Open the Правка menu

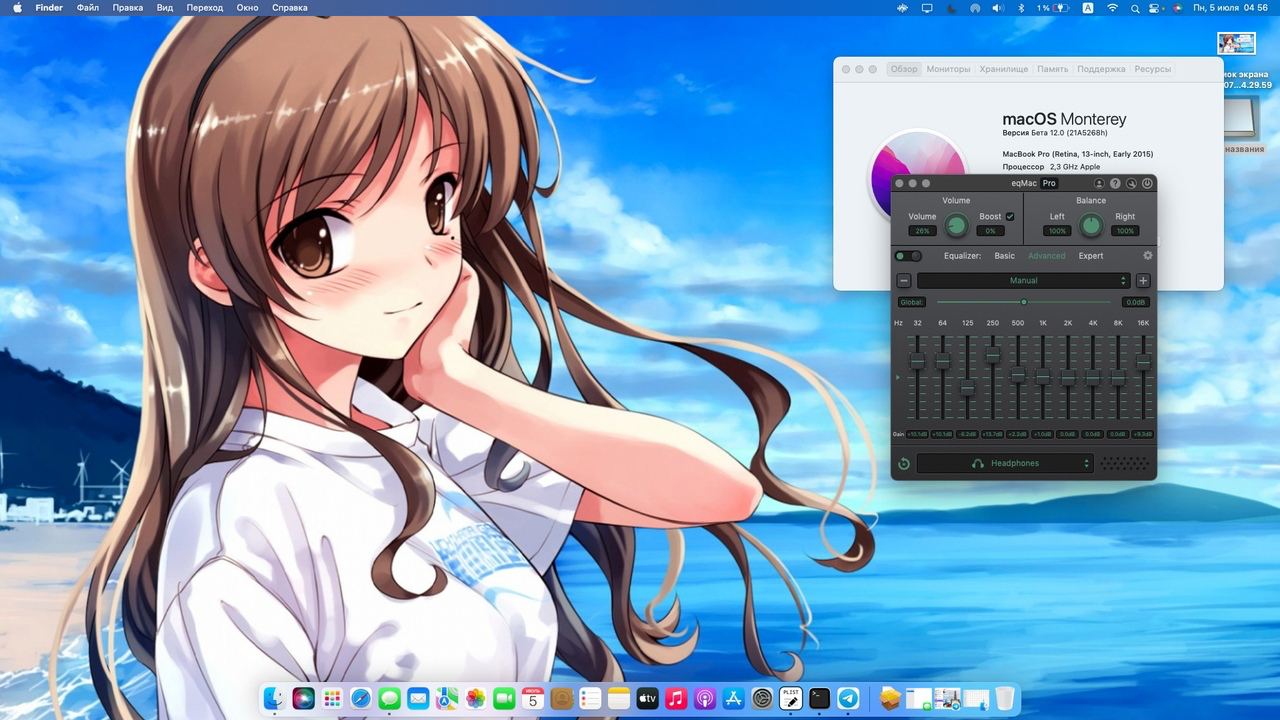point(127,8)
